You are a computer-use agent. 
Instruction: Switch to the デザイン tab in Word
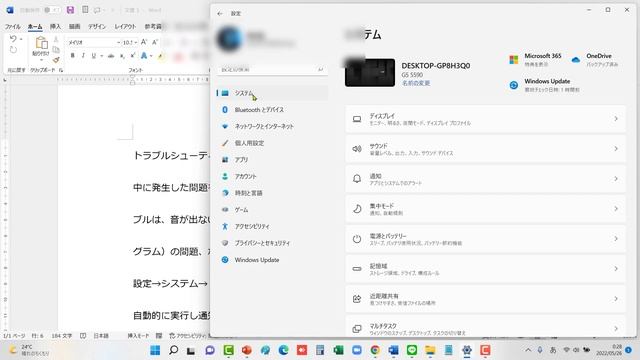97,27
